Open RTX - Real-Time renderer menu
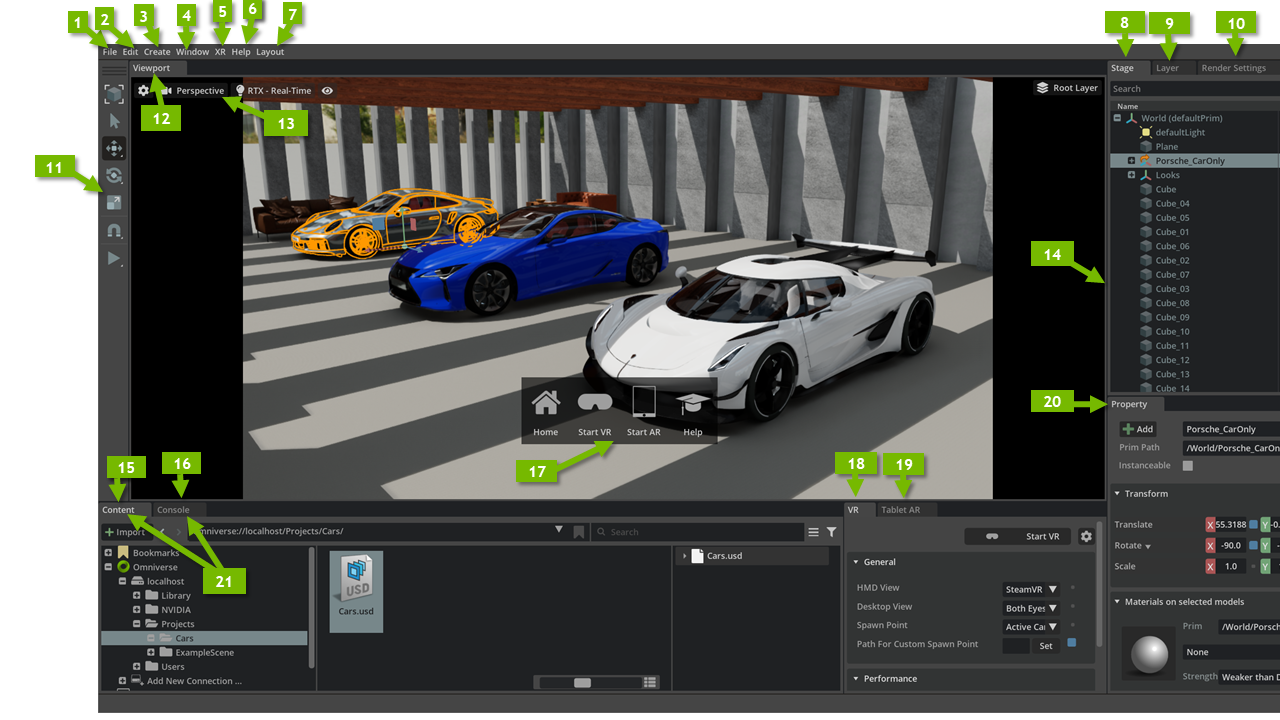 [273, 90]
